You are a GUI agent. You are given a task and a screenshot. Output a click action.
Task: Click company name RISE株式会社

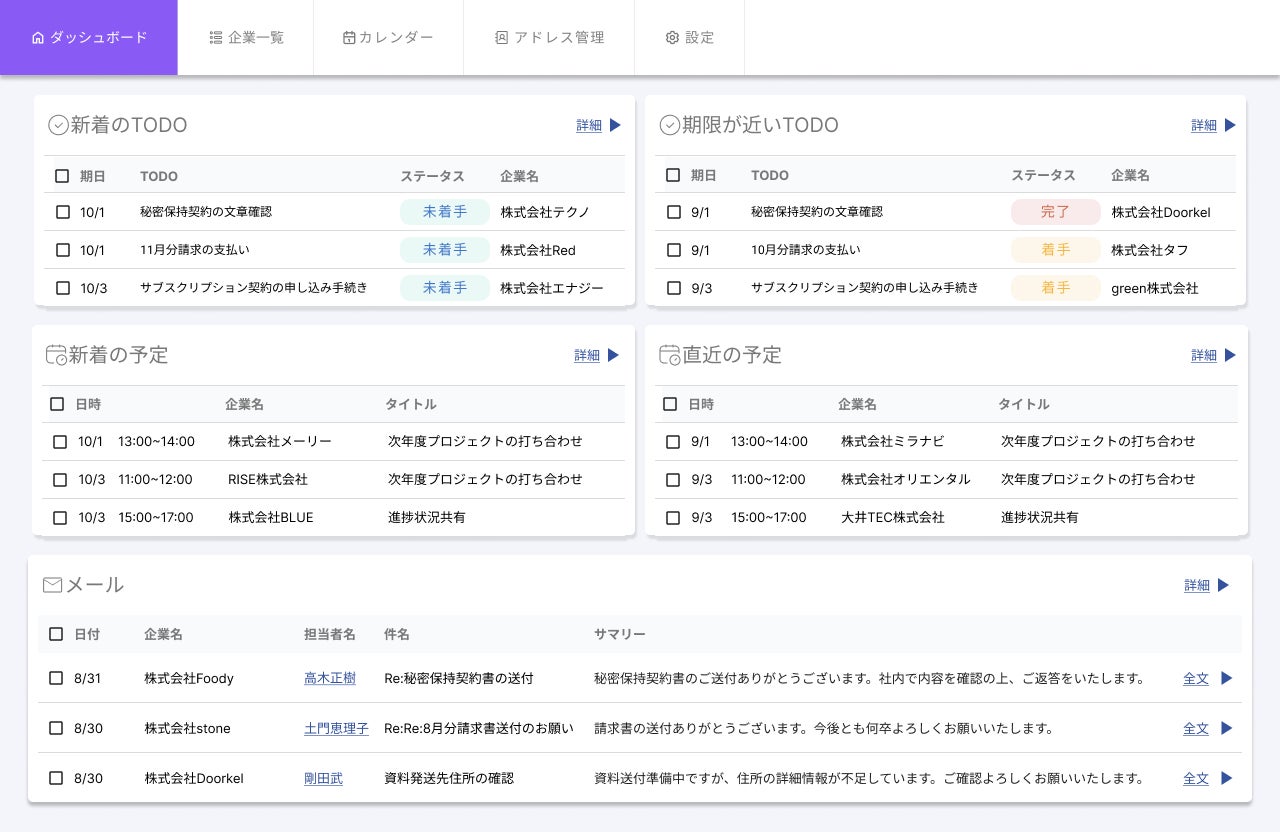268,480
